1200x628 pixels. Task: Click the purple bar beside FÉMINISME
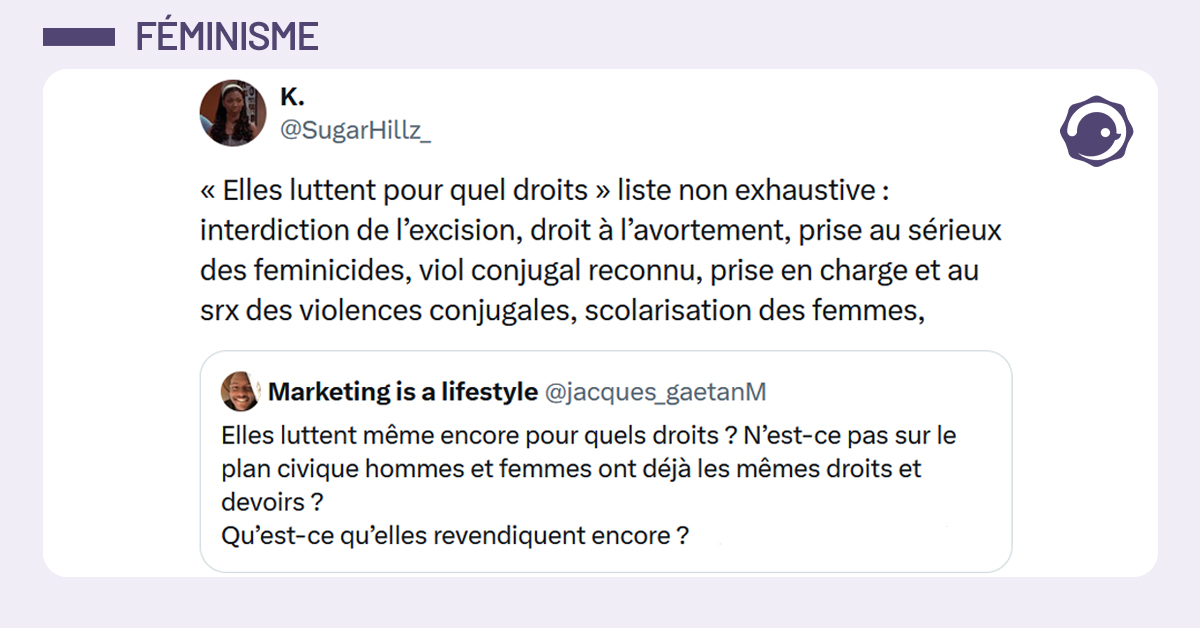(79, 37)
